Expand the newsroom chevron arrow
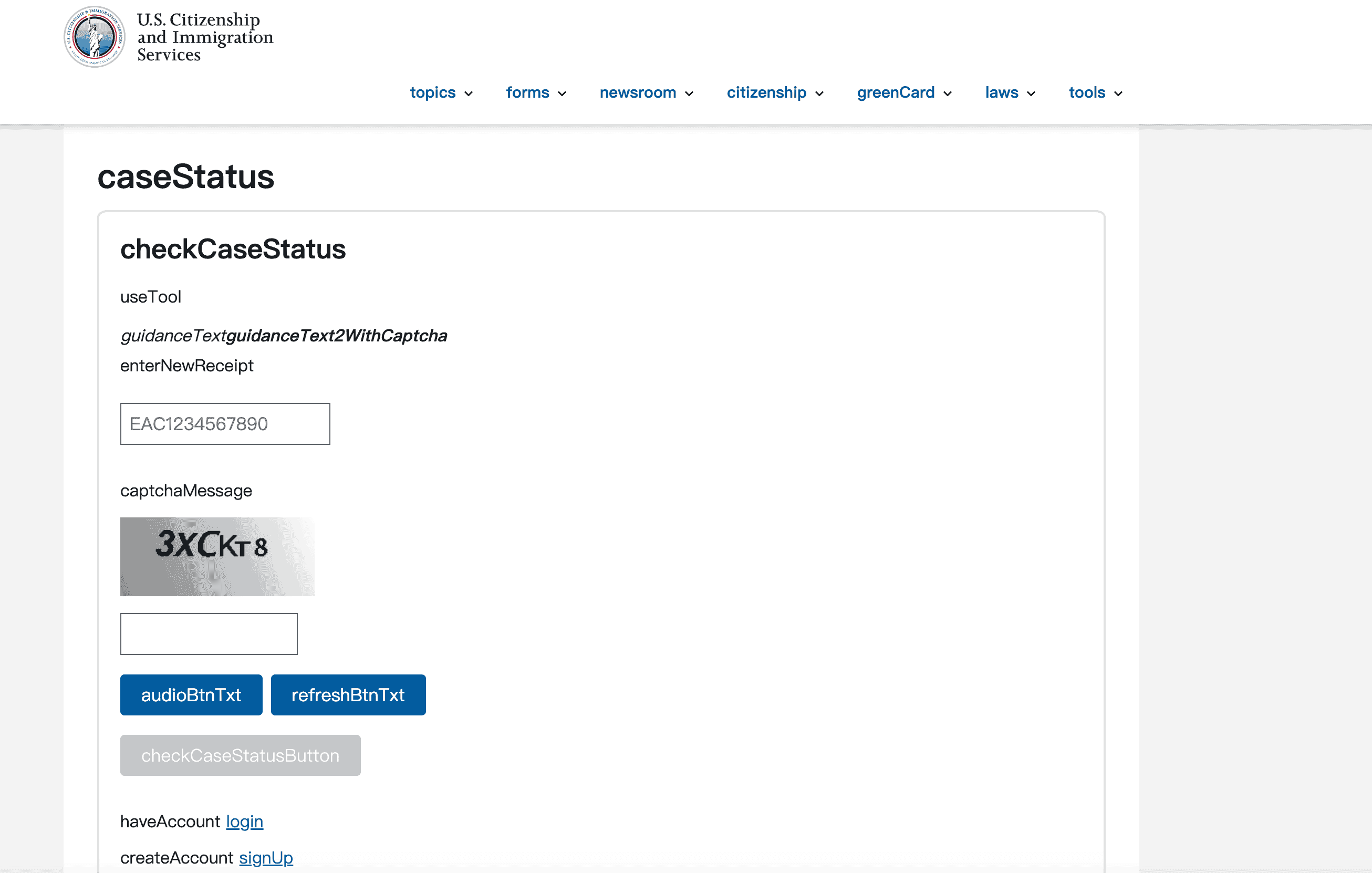 tap(690, 94)
